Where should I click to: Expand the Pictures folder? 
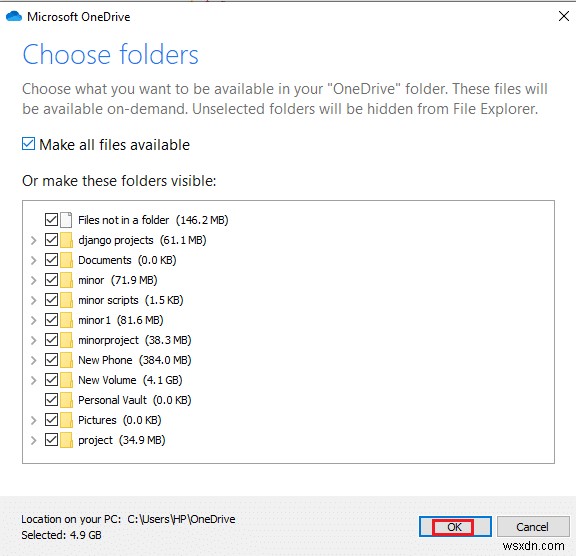33,420
